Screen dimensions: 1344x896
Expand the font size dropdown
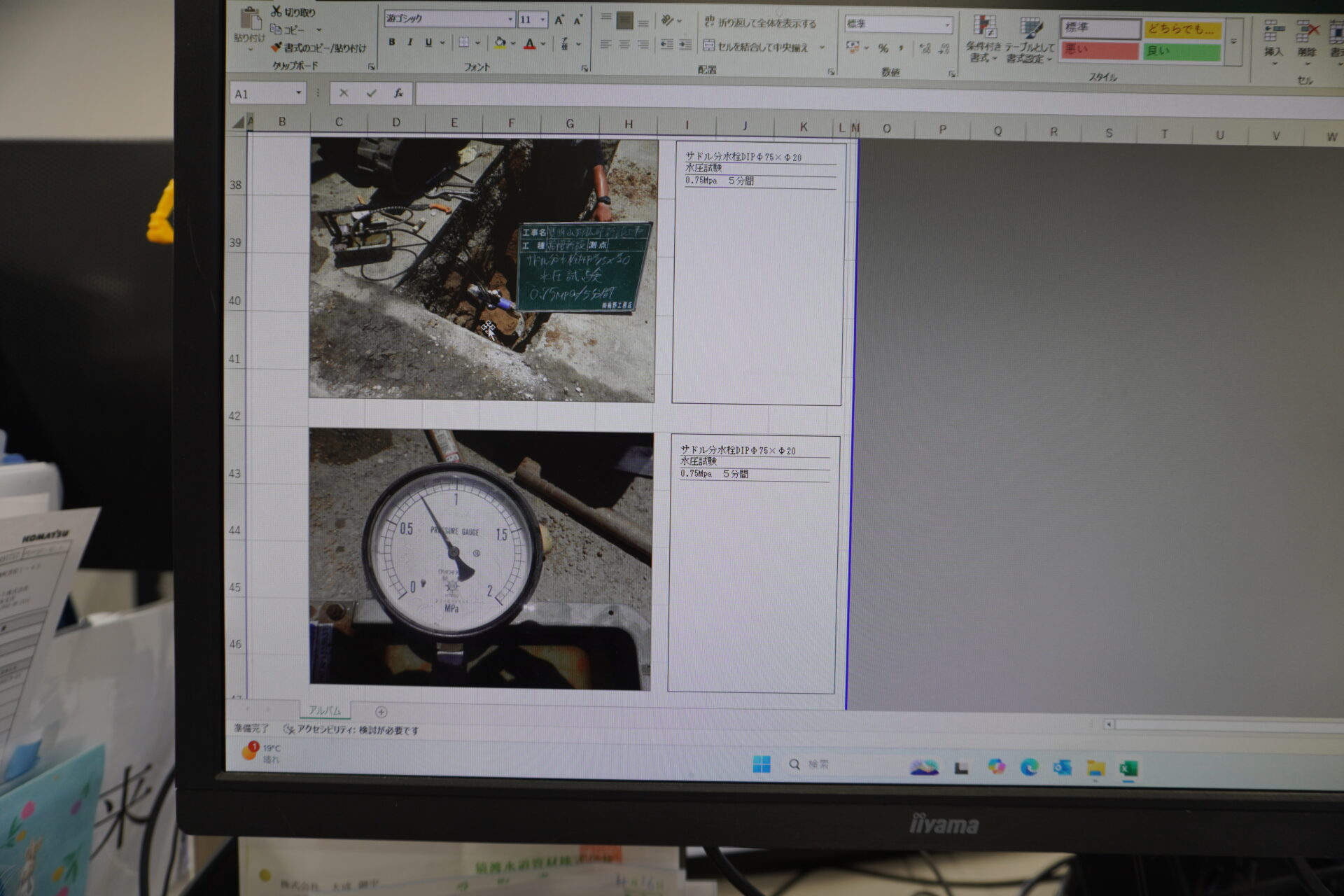click(x=542, y=20)
